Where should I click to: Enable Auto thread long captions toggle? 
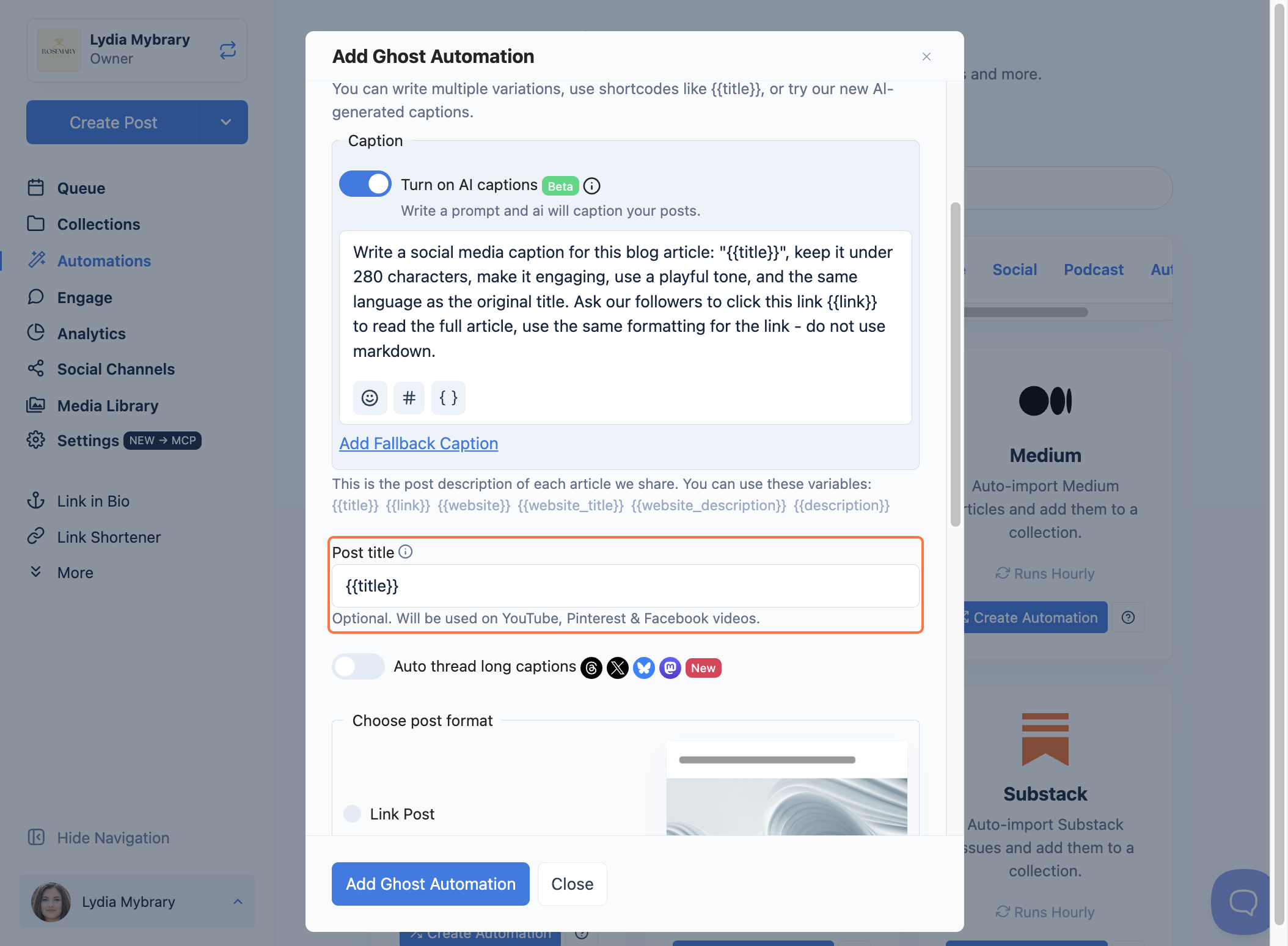tap(358, 666)
